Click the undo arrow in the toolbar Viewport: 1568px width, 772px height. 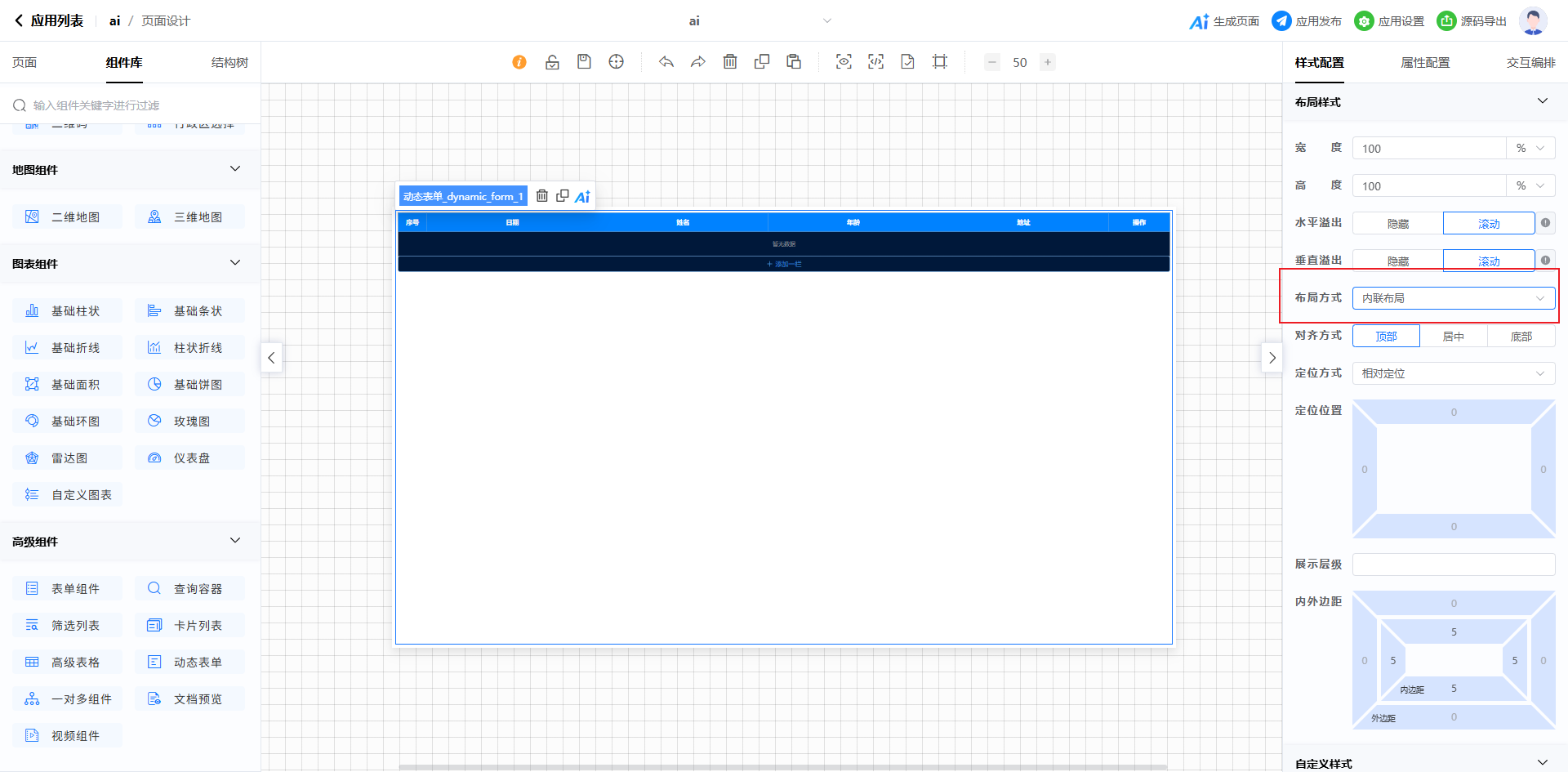(666, 62)
